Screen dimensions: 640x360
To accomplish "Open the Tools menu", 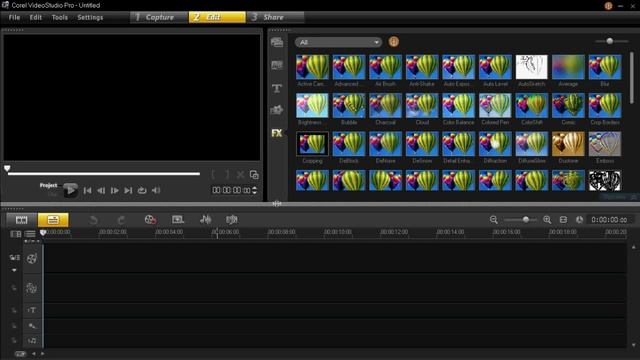I will pos(60,17).
